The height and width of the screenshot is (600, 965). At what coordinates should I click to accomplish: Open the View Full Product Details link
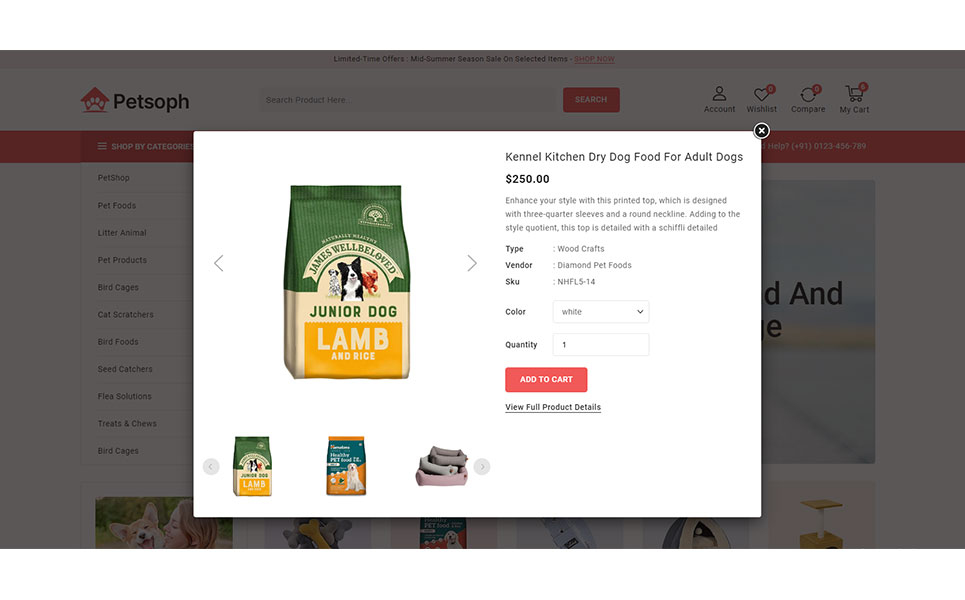(x=553, y=407)
